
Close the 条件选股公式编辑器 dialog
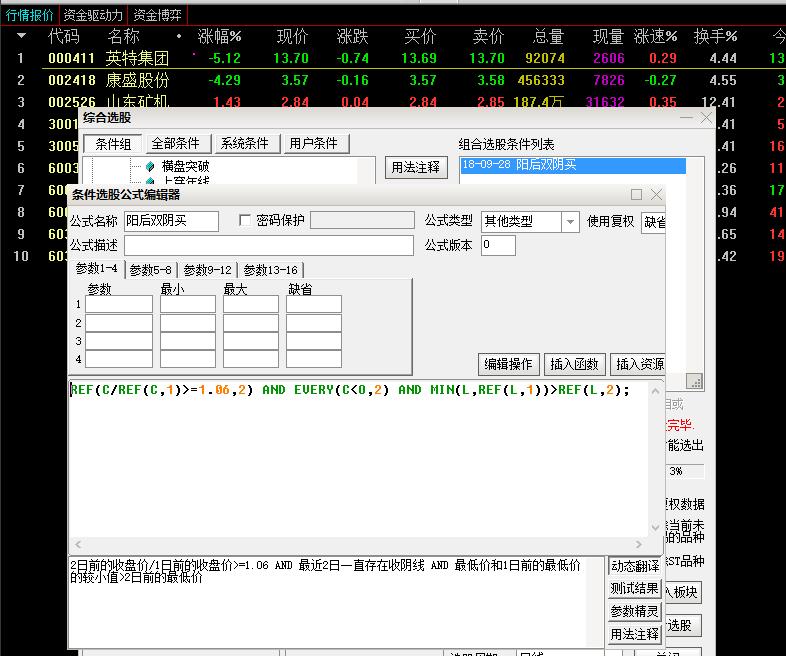coord(656,195)
